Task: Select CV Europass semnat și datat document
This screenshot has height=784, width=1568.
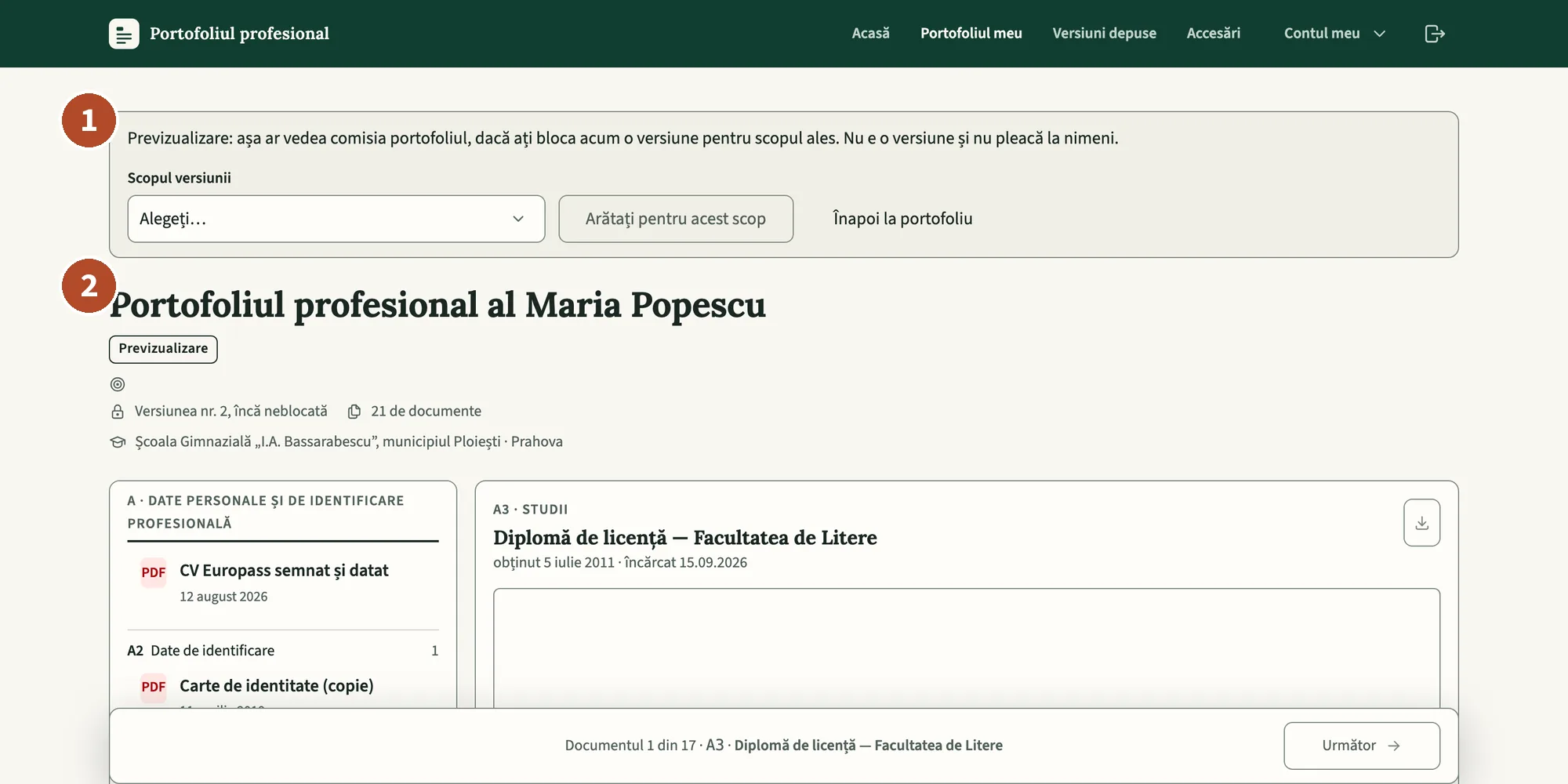Action: (x=283, y=583)
